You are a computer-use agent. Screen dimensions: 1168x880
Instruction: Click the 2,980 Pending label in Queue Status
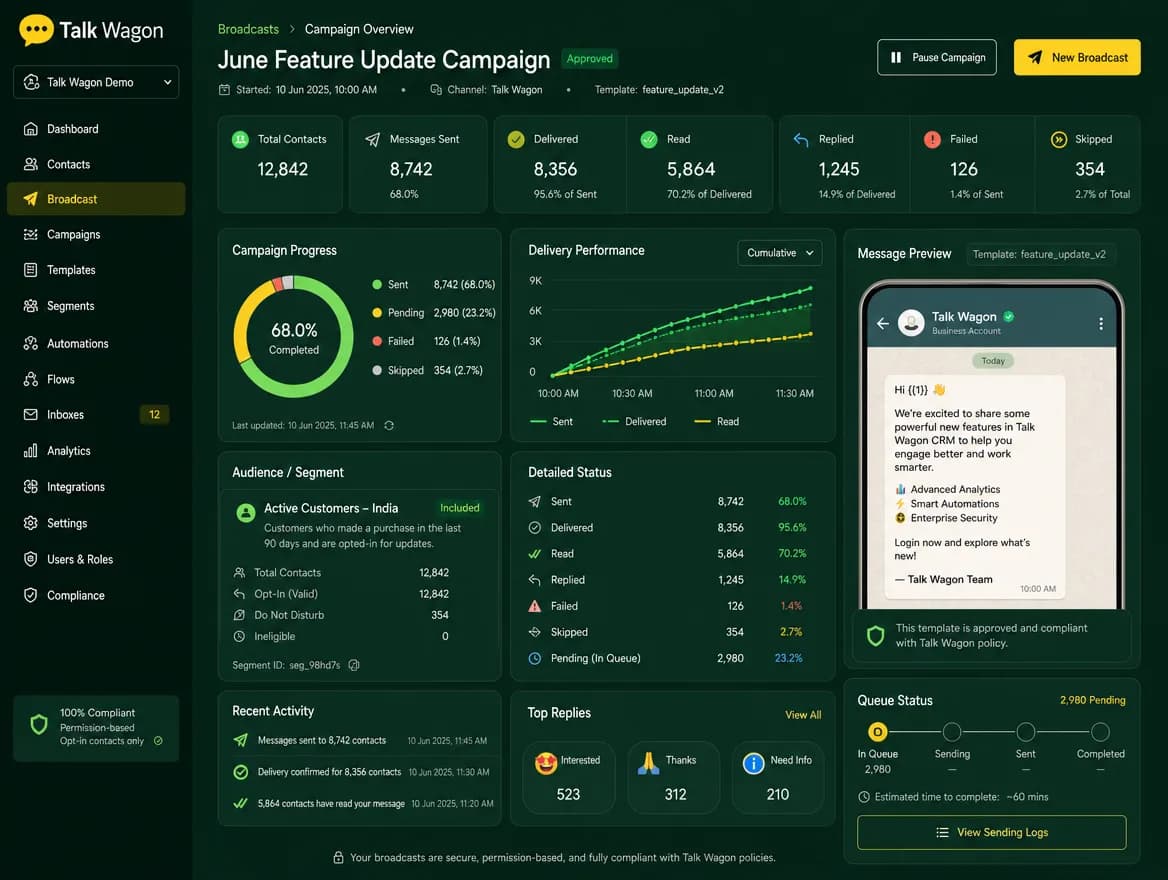1093,700
